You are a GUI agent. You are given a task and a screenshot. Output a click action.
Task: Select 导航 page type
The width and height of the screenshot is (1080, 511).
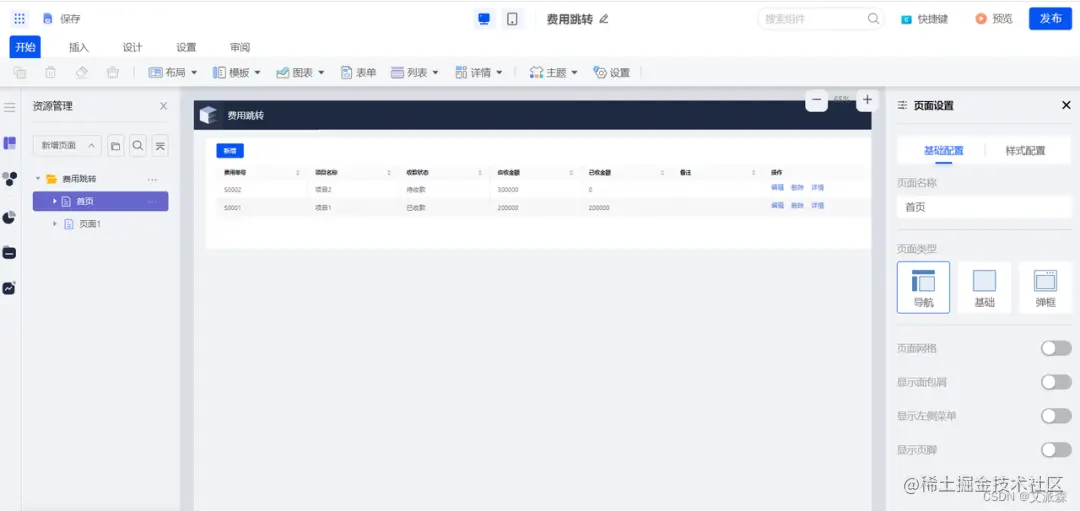coord(923,287)
